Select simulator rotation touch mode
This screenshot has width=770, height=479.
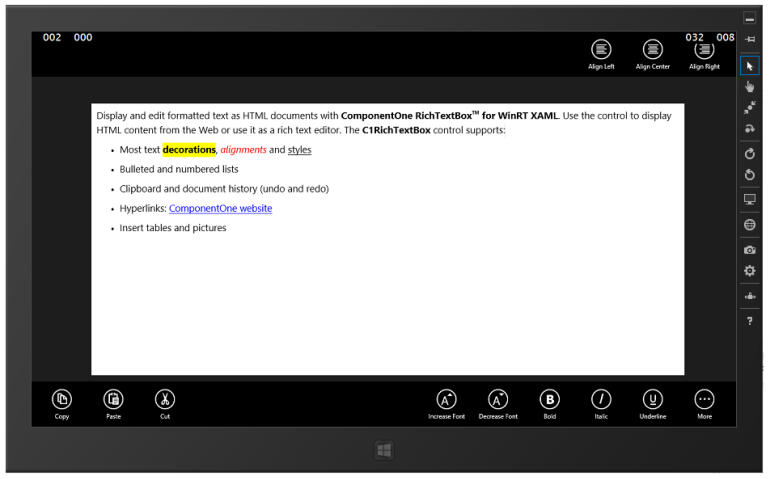coord(749,129)
